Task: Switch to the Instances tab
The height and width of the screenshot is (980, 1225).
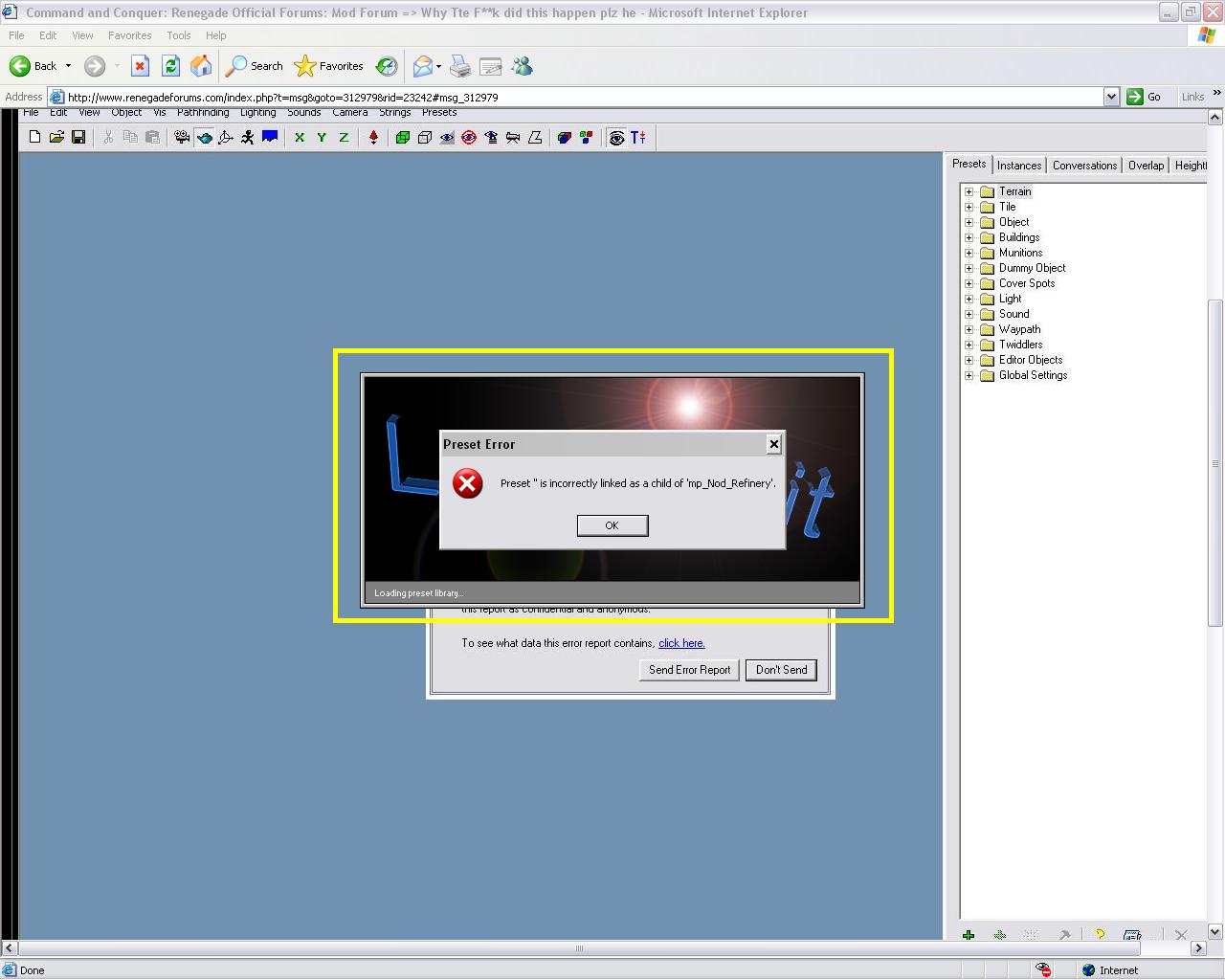Action: 1018,166
